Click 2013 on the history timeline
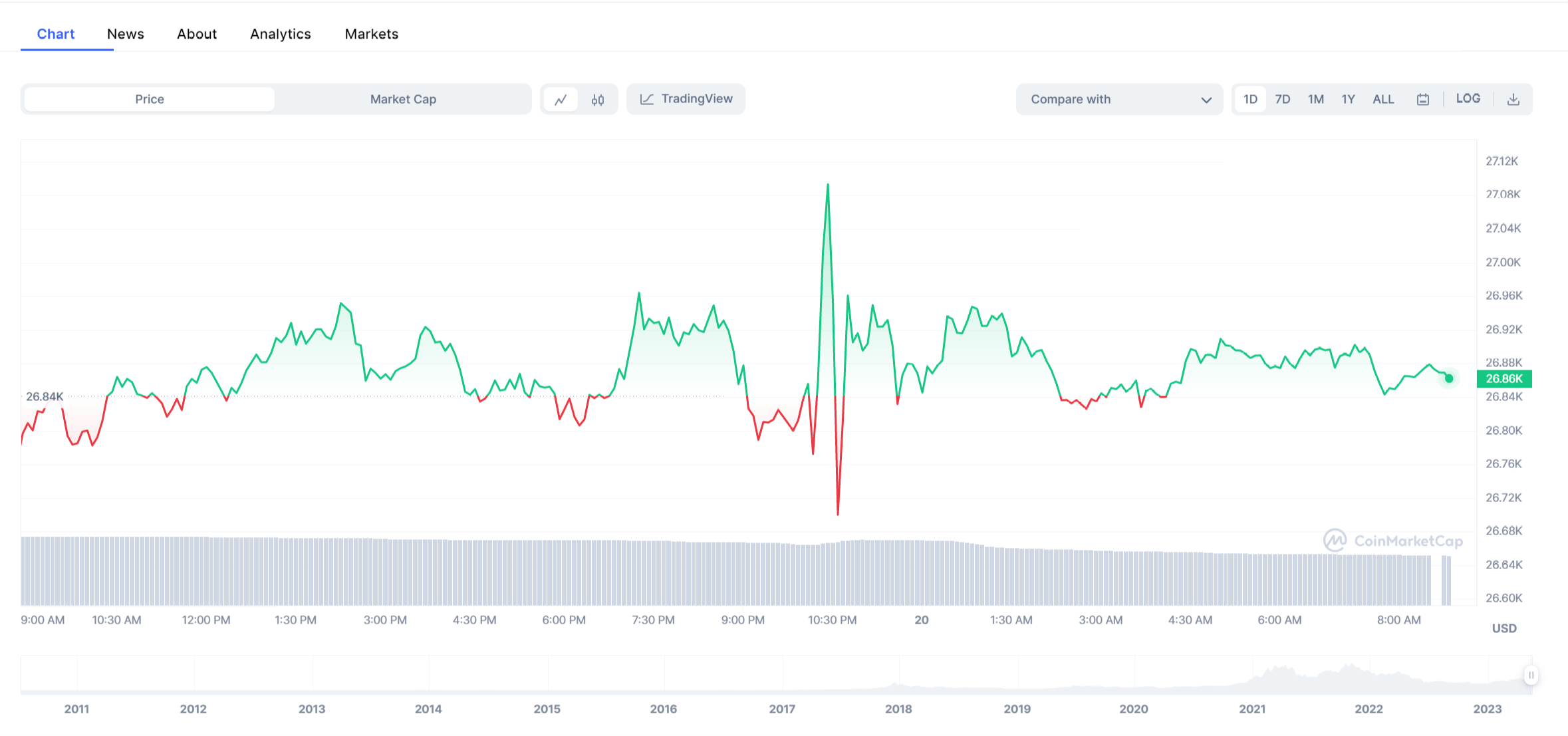The width and height of the screenshot is (1568, 736). (x=312, y=709)
